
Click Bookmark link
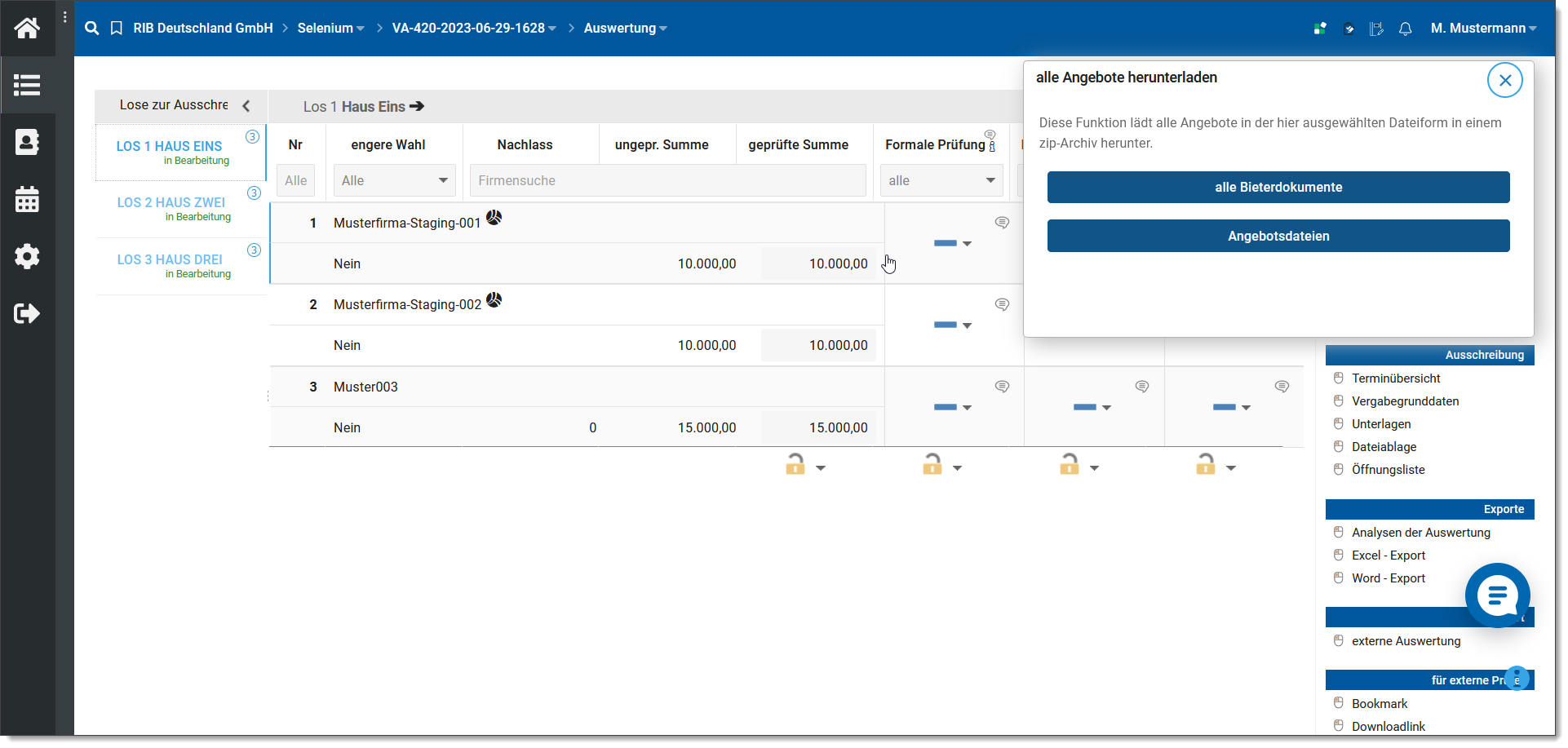[1380, 704]
